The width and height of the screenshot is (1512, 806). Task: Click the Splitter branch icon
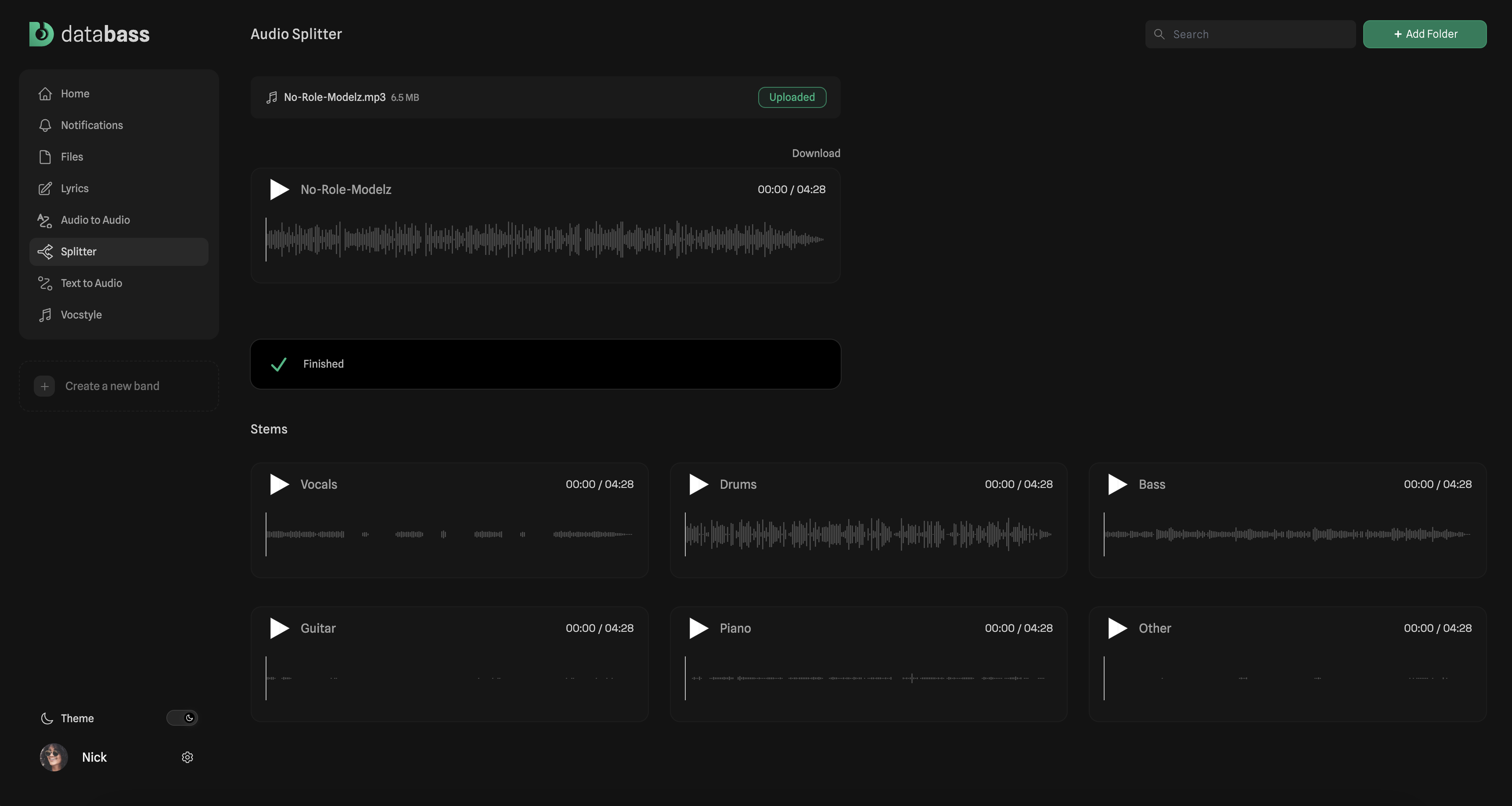coord(45,252)
